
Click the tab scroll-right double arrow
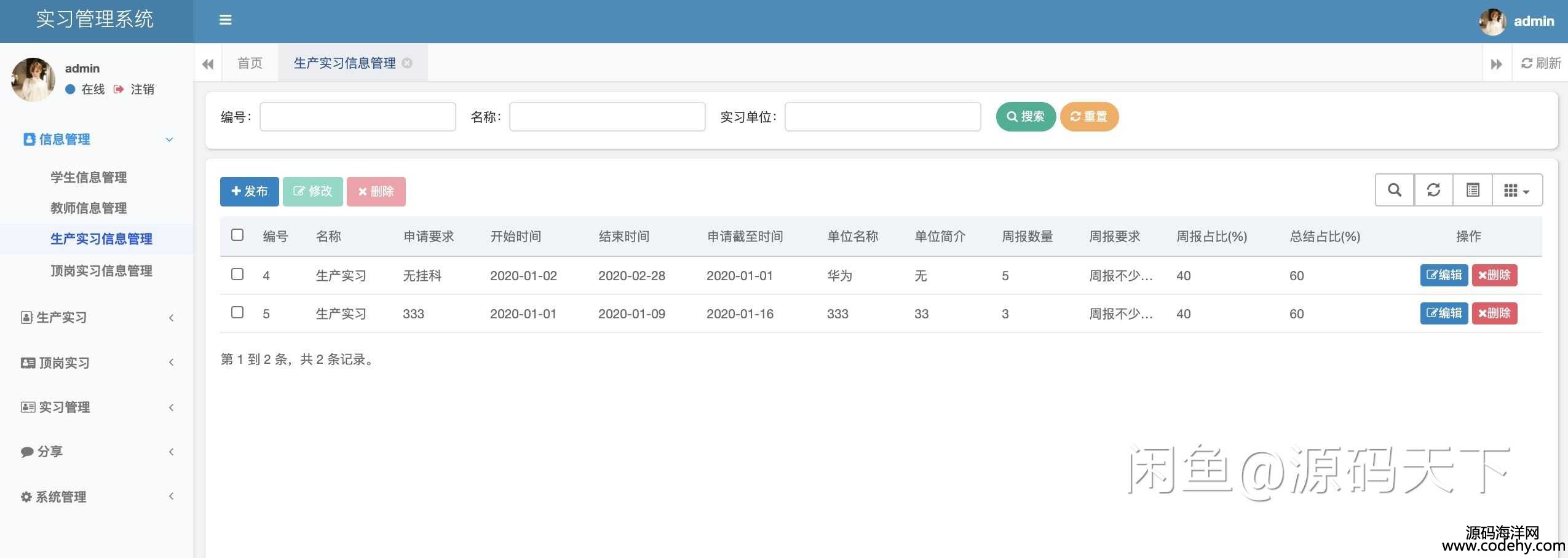(1497, 64)
